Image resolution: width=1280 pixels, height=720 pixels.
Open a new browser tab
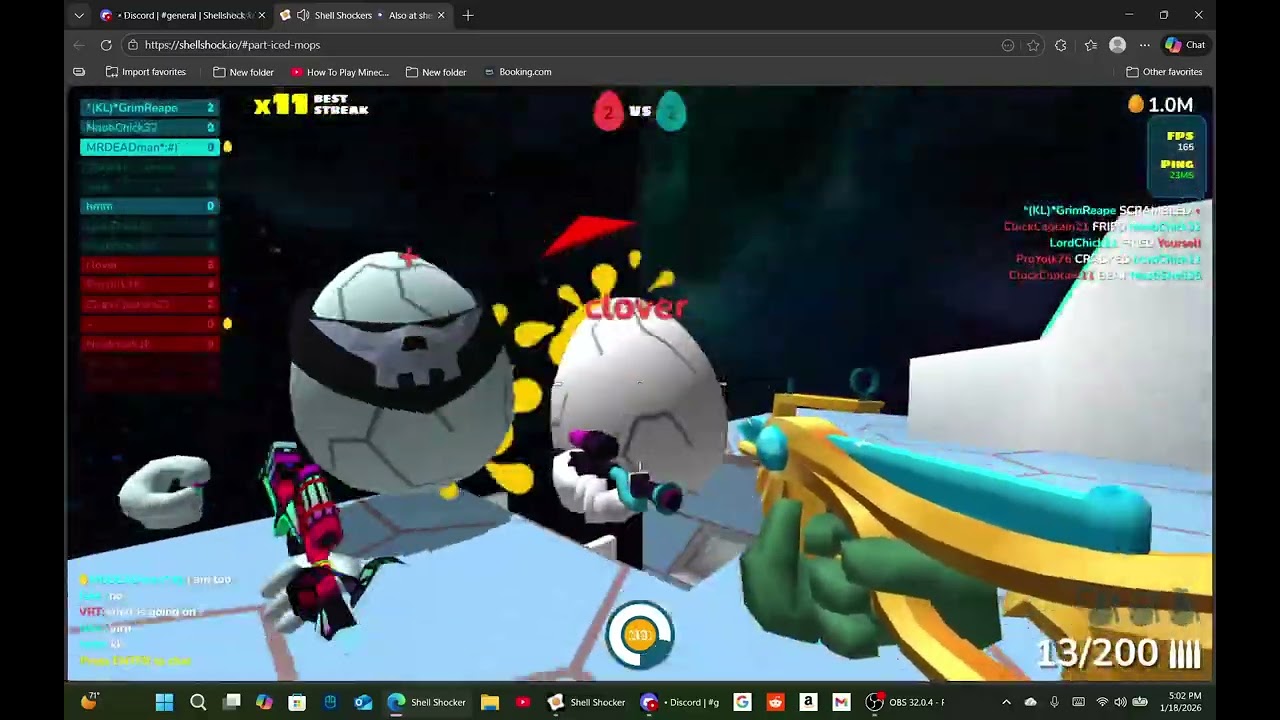pos(468,15)
